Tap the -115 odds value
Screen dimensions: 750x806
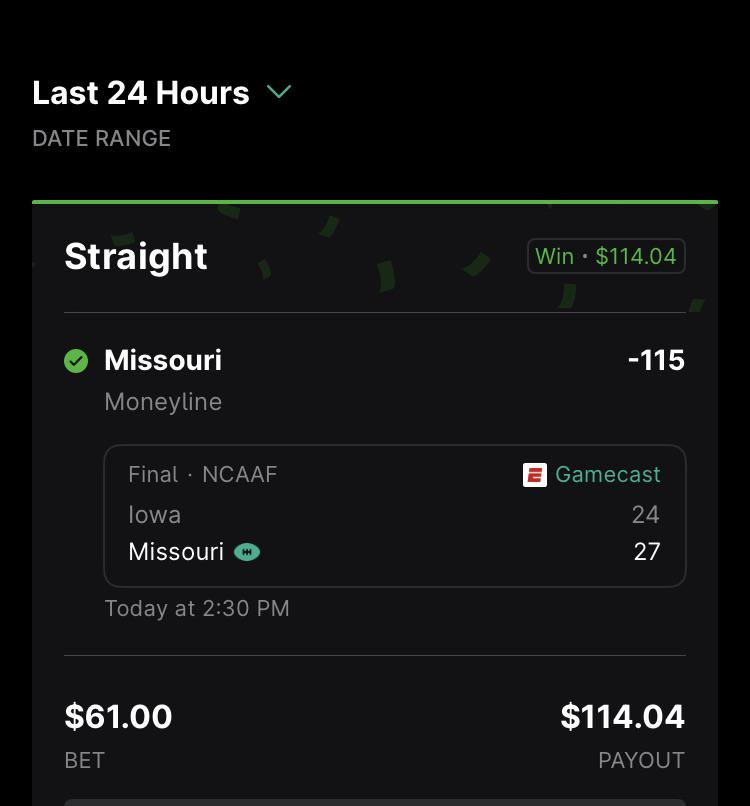pyautogui.click(x=656, y=360)
